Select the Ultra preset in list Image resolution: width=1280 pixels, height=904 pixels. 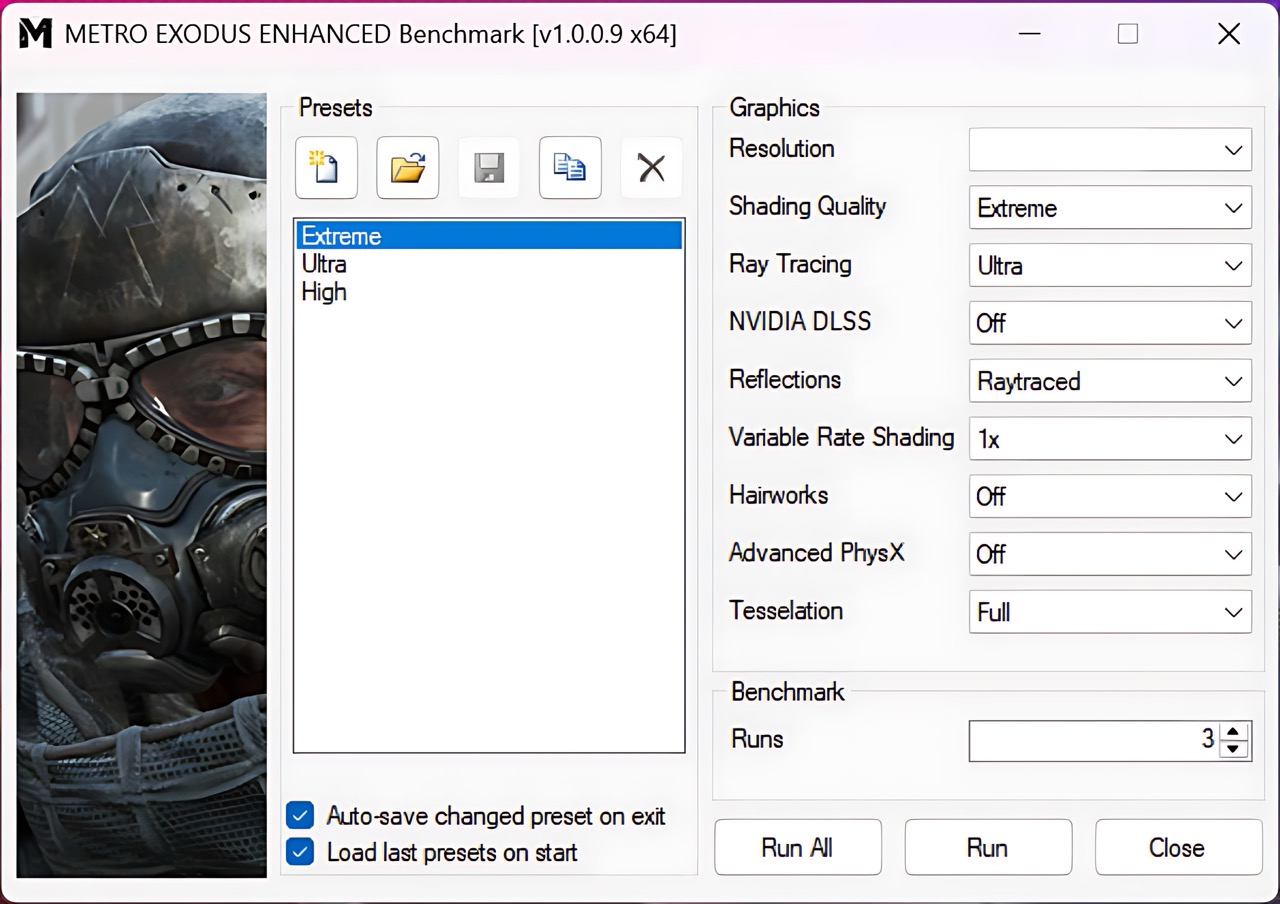click(x=489, y=264)
